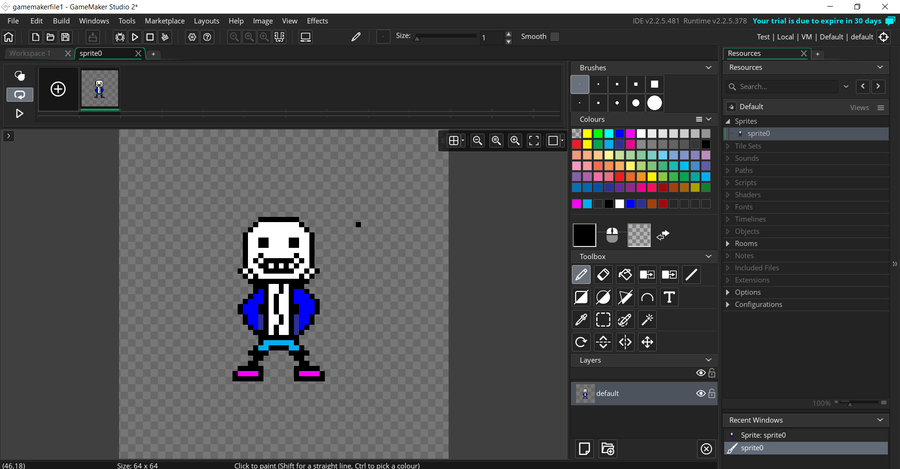Switch to the Workspace 1 tab
The width and height of the screenshot is (900, 469).
coord(30,53)
